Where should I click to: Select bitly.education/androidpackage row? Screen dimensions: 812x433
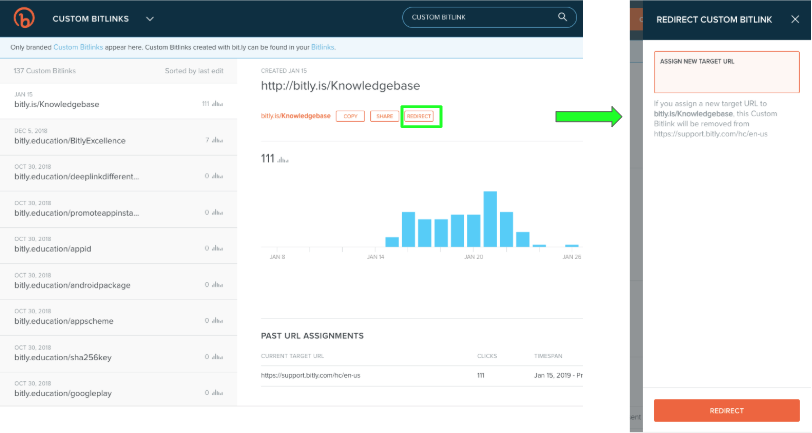(119, 282)
